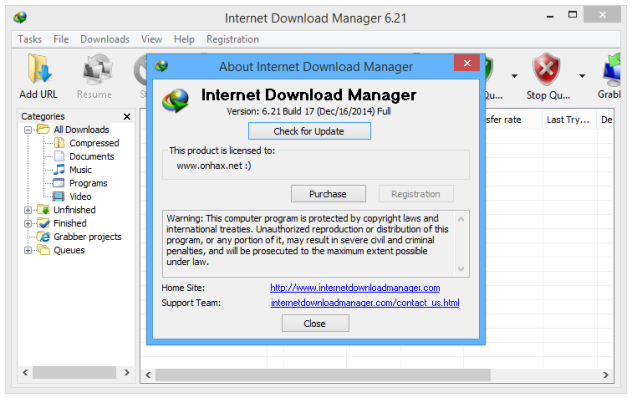Click the Queues folder icon

[x=43, y=250]
